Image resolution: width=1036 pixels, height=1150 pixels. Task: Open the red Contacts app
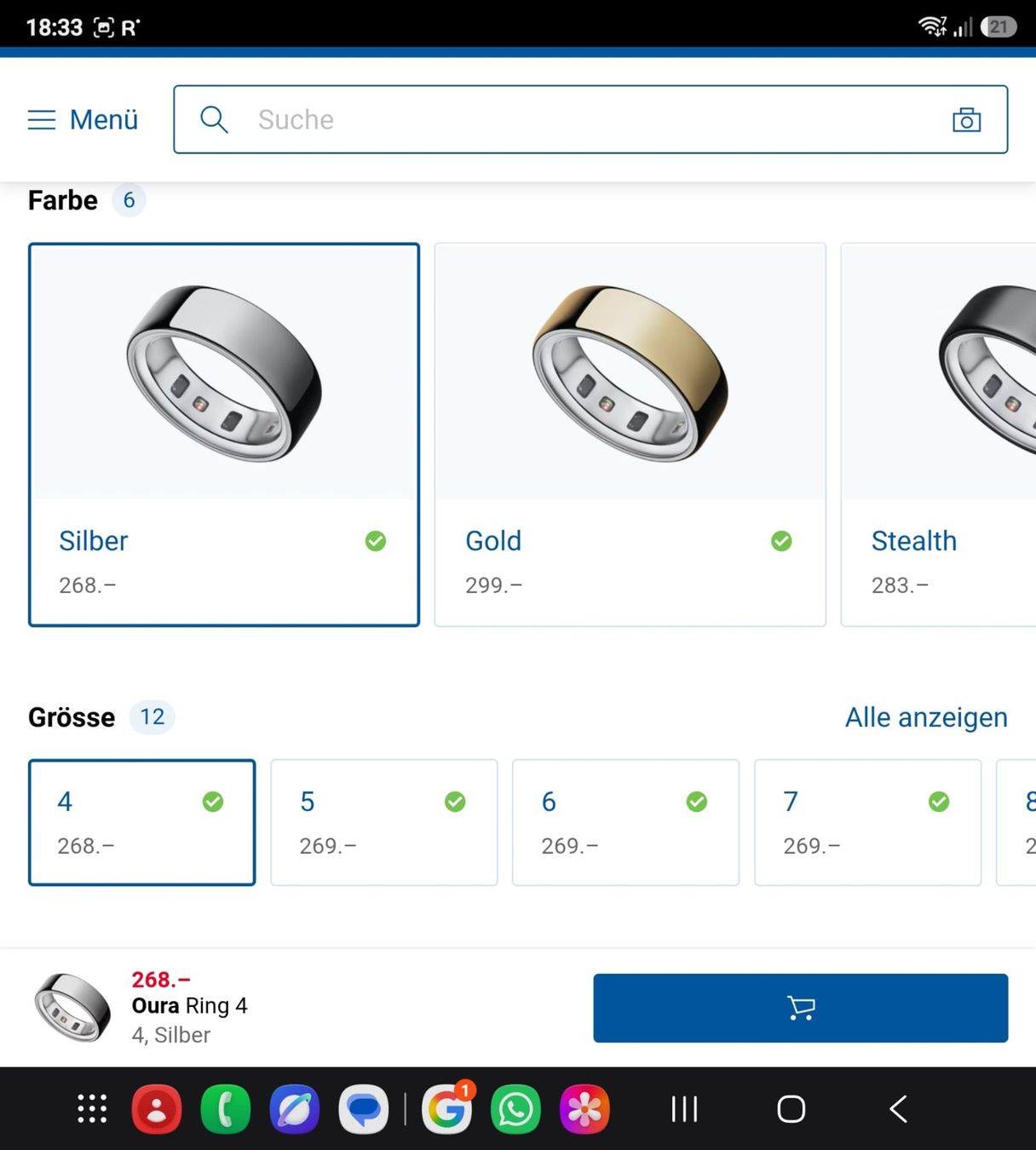point(157,1109)
